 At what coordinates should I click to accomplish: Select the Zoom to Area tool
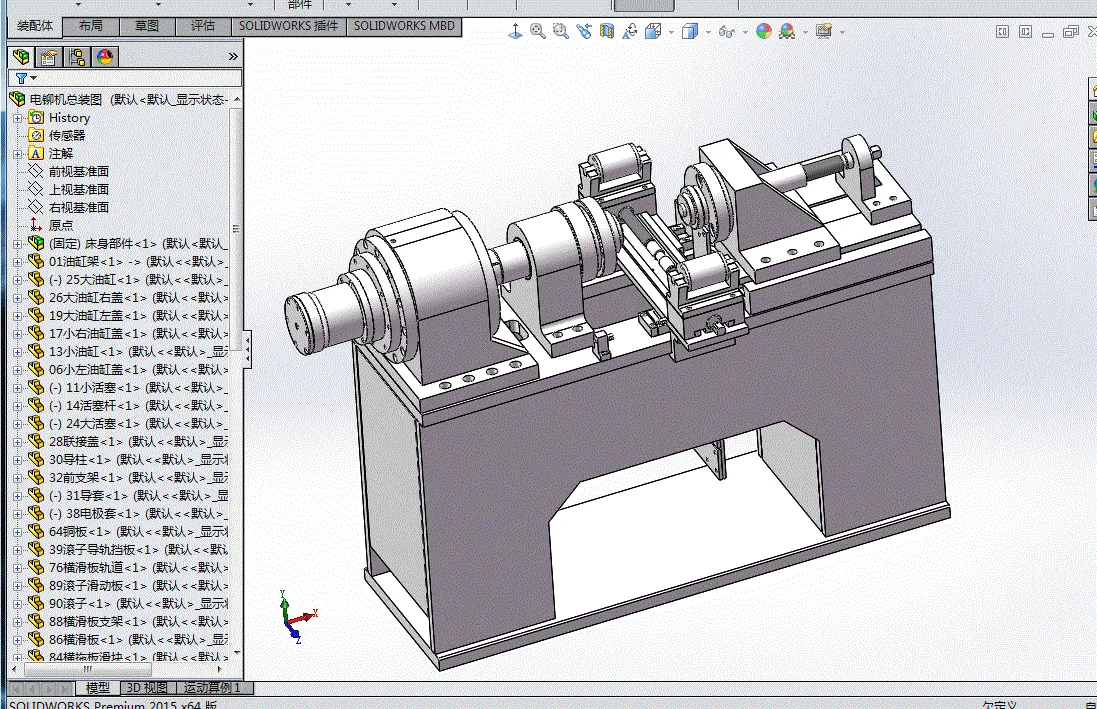[x=560, y=32]
